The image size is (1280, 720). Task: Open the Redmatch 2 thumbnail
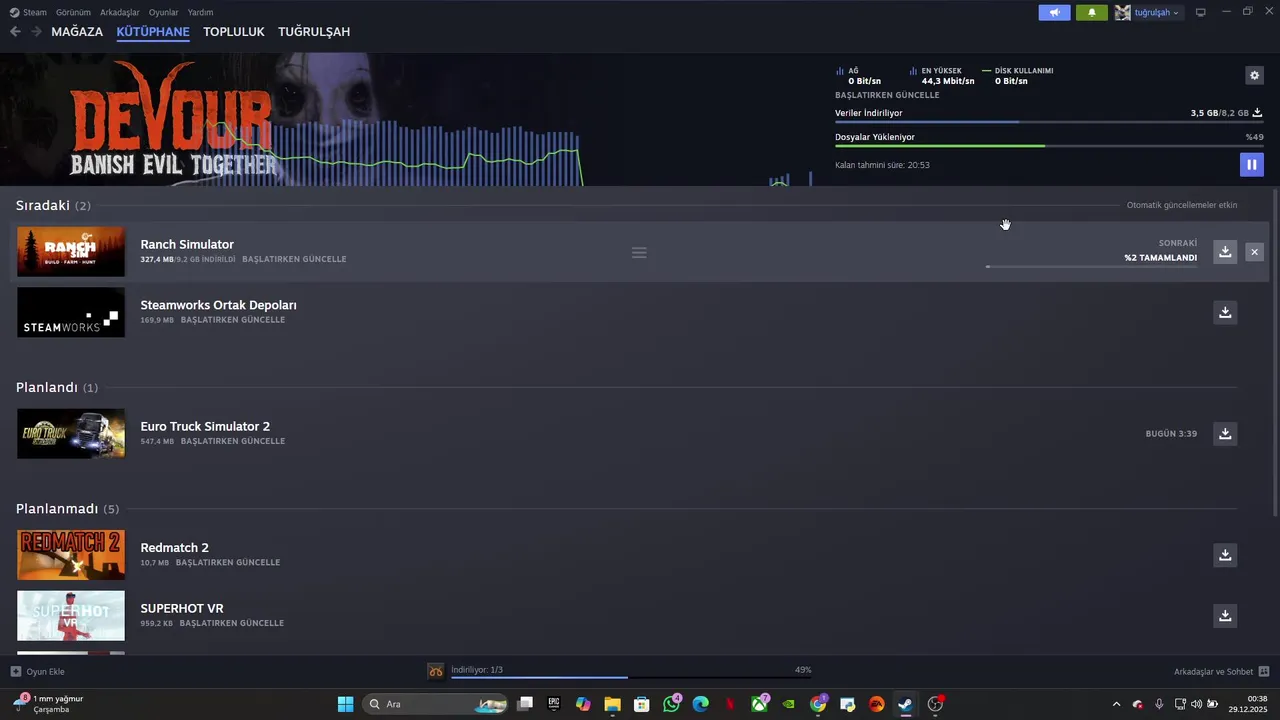coord(71,555)
